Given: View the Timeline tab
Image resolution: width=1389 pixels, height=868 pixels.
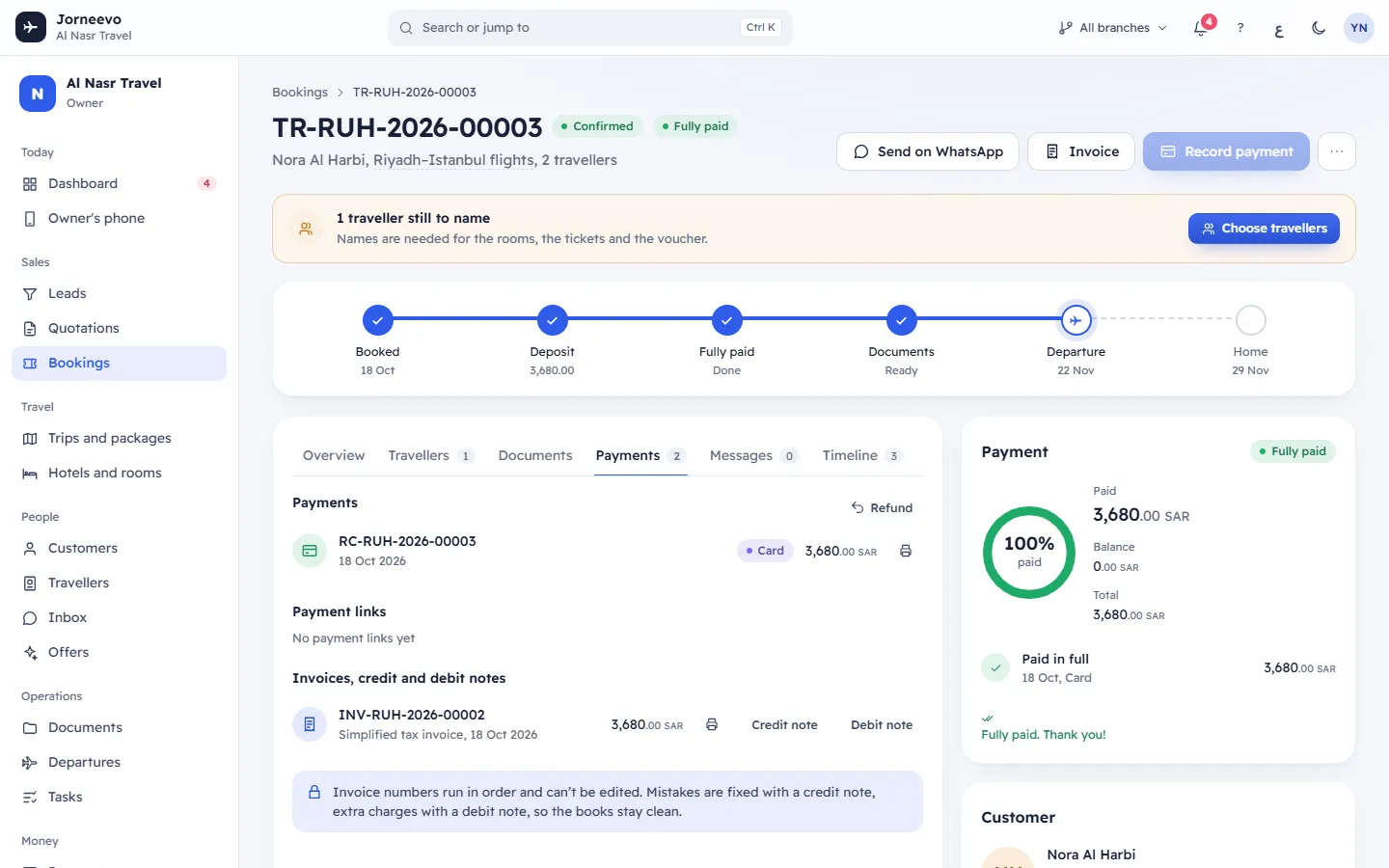Looking at the screenshot, I should click(x=862, y=455).
